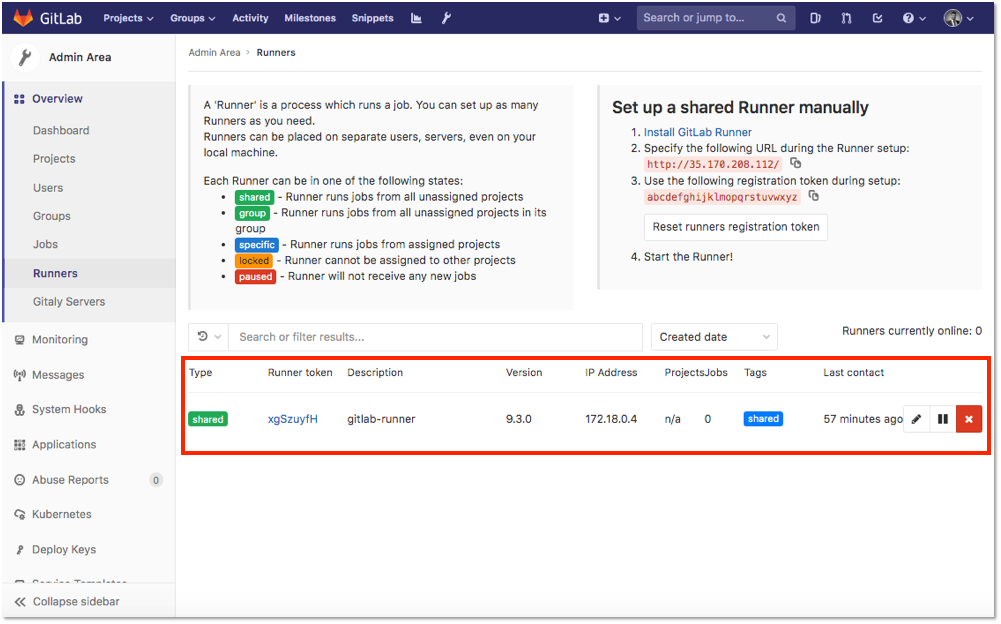Click the Overview grid icon in sidebar
The width and height of the screenshot is (1001, 624).
click(19, 99)
